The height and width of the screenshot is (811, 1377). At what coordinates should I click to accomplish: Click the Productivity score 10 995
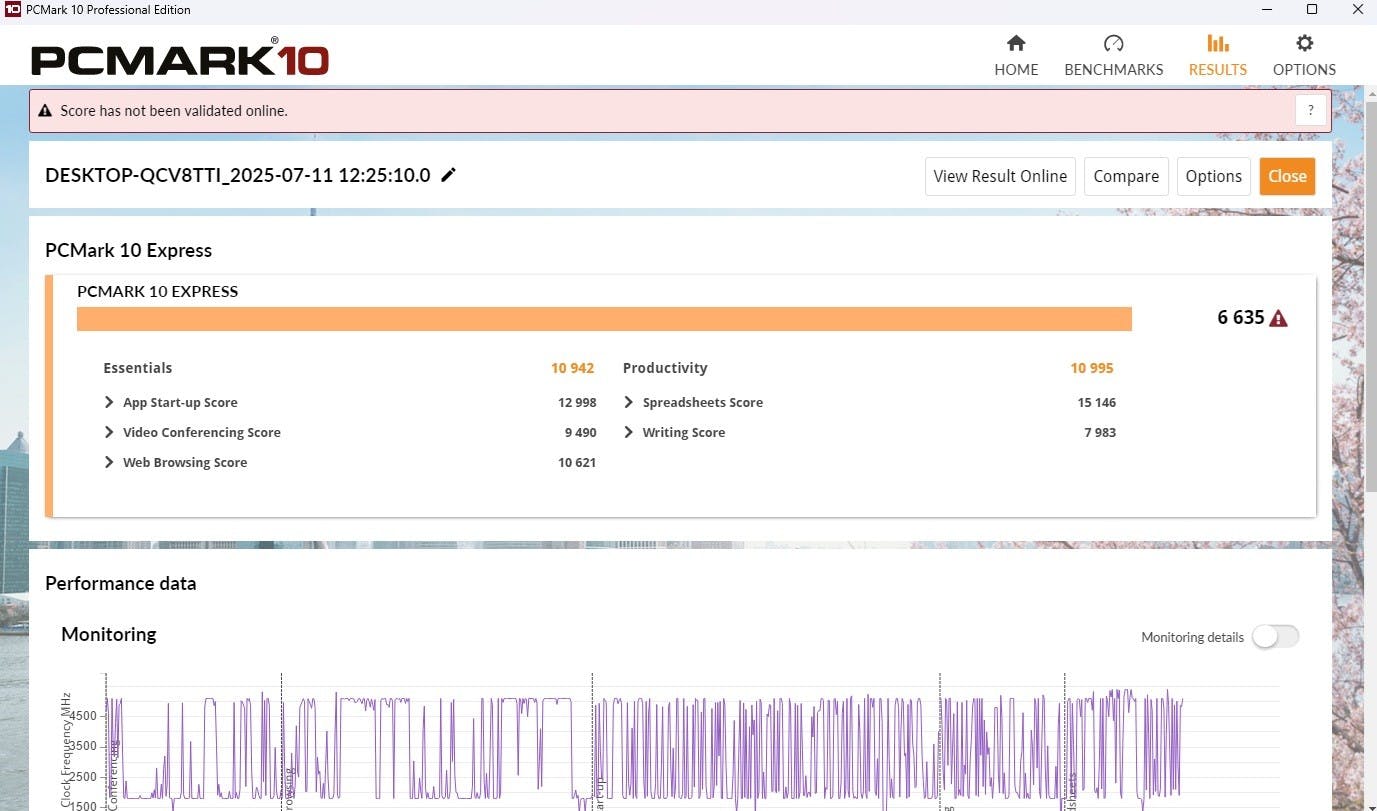pos(1092,368)
